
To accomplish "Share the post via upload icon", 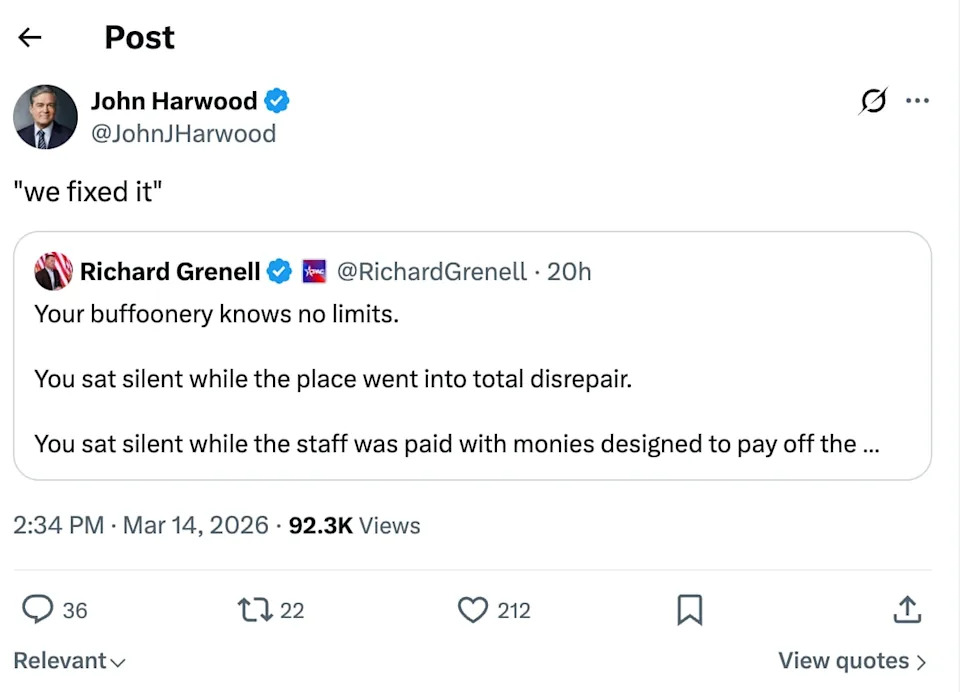I will (x=907, y=610).
